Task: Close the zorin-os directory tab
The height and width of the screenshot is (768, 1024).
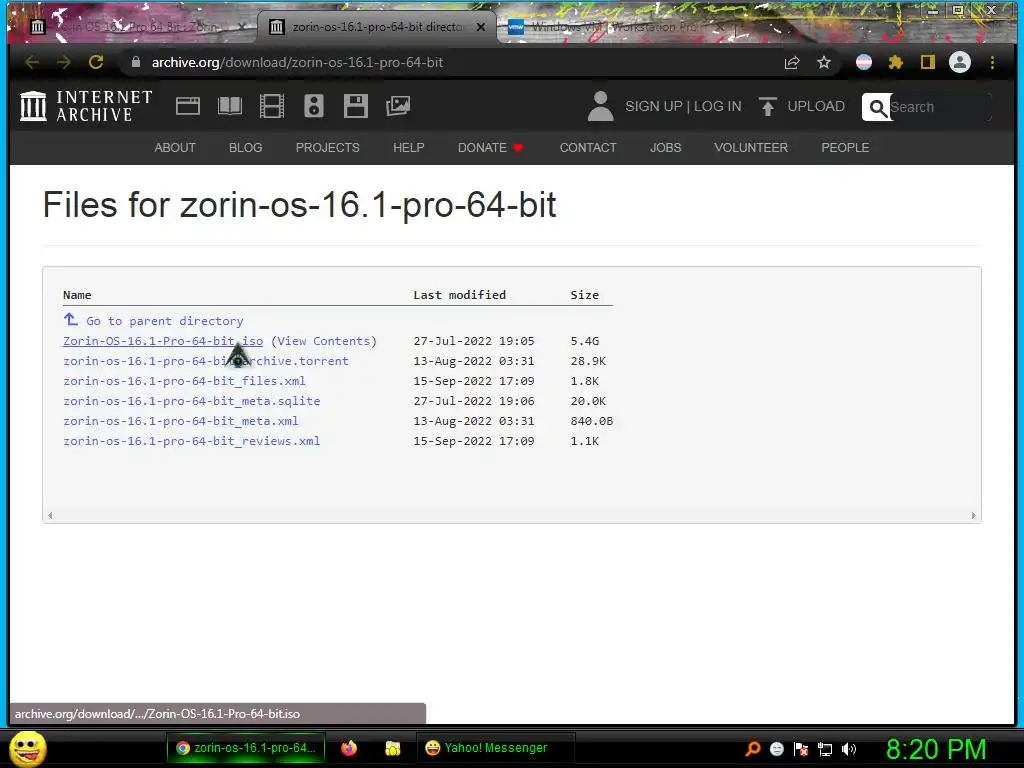Action: (x=481, y=27)
